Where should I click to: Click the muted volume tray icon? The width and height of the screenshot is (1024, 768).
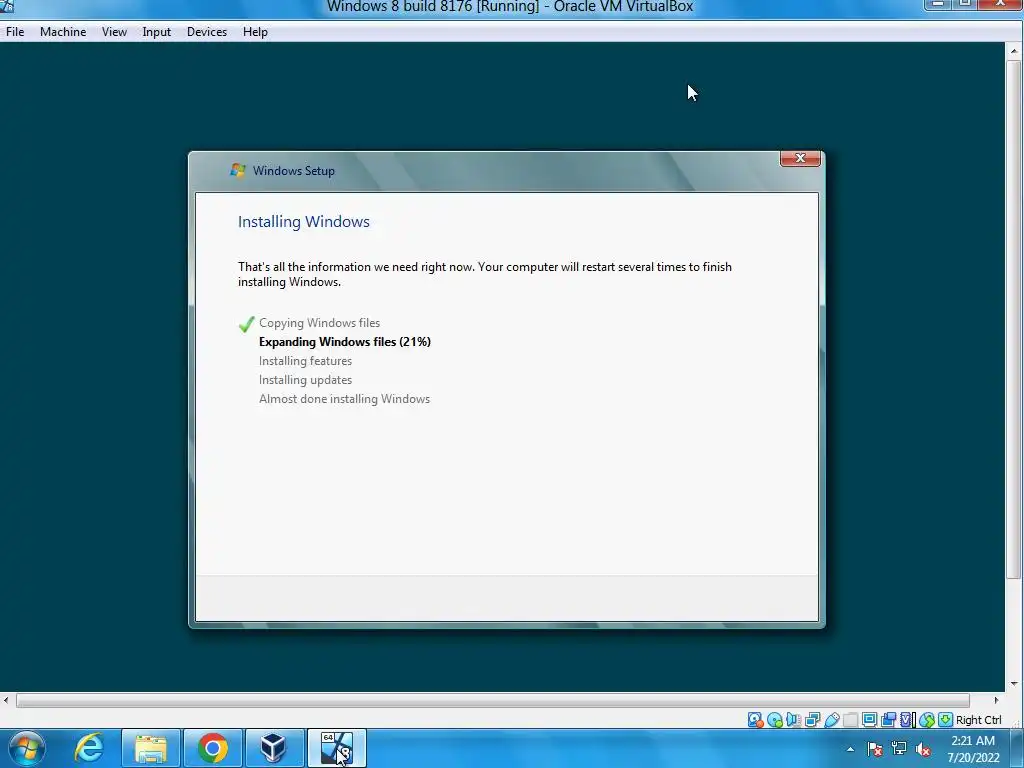[923, 749]
